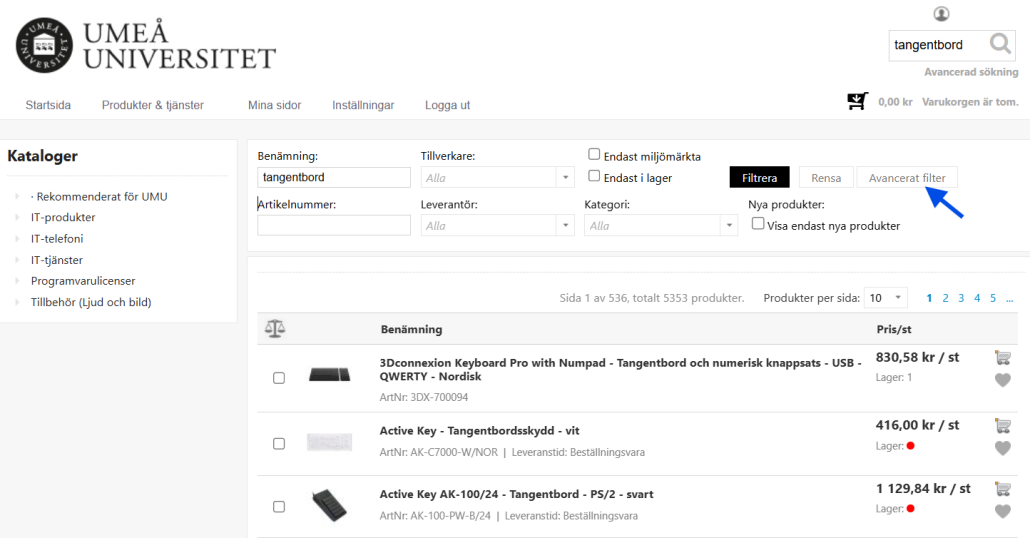Open the Leverantör dropdown
Screen dimensions: 1030x538
pyautogui.click(x=497, y=226)
